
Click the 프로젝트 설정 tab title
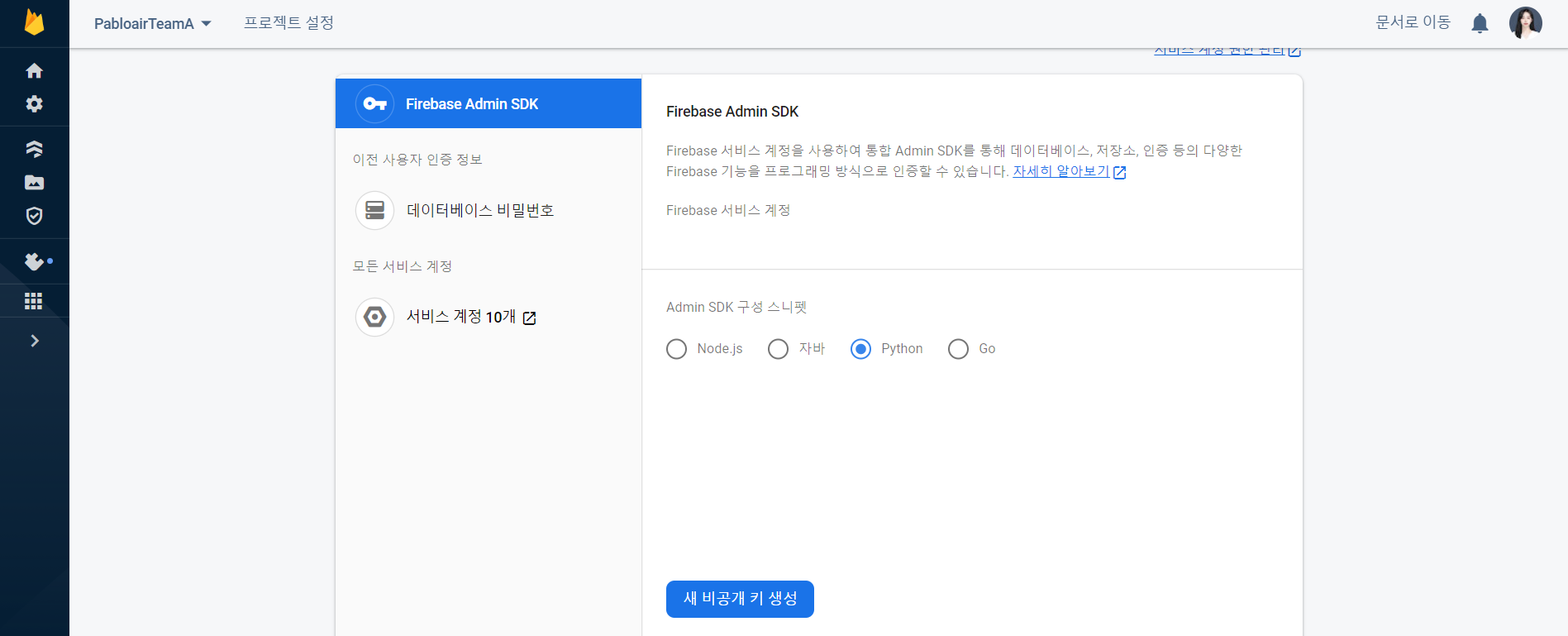[288, 23]
